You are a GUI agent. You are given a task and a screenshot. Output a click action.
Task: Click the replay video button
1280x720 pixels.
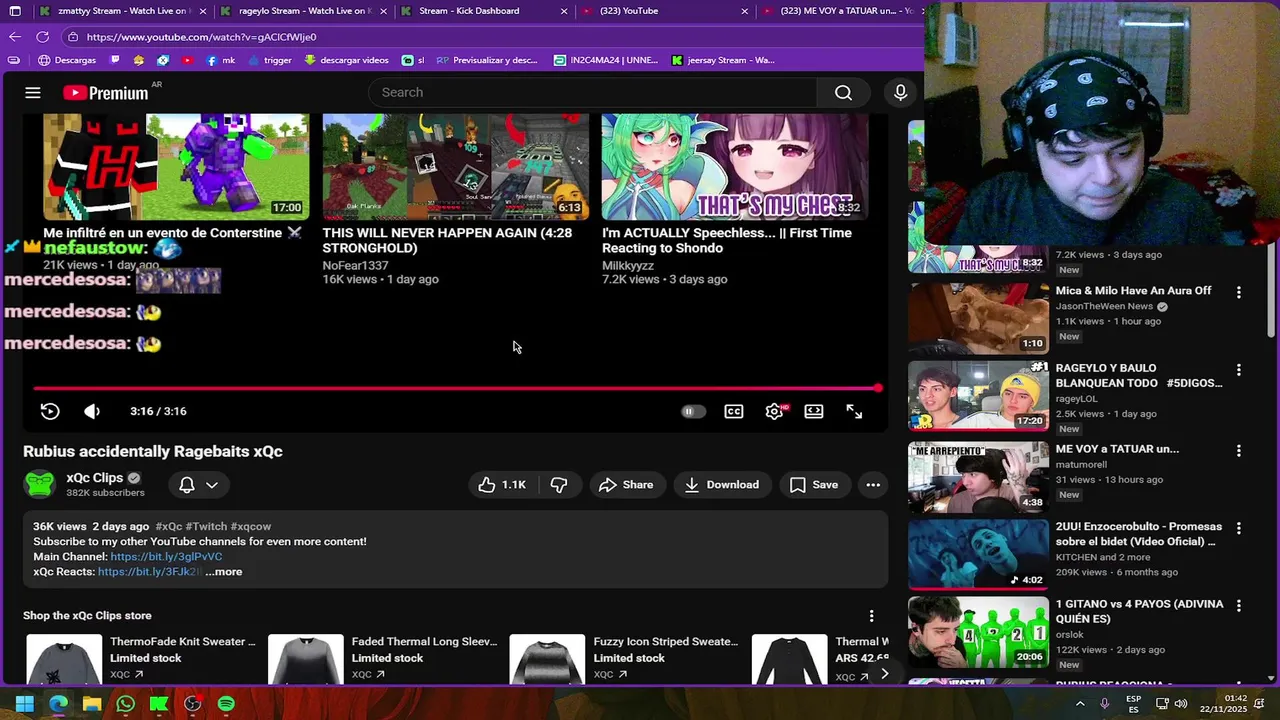(50, 411)
